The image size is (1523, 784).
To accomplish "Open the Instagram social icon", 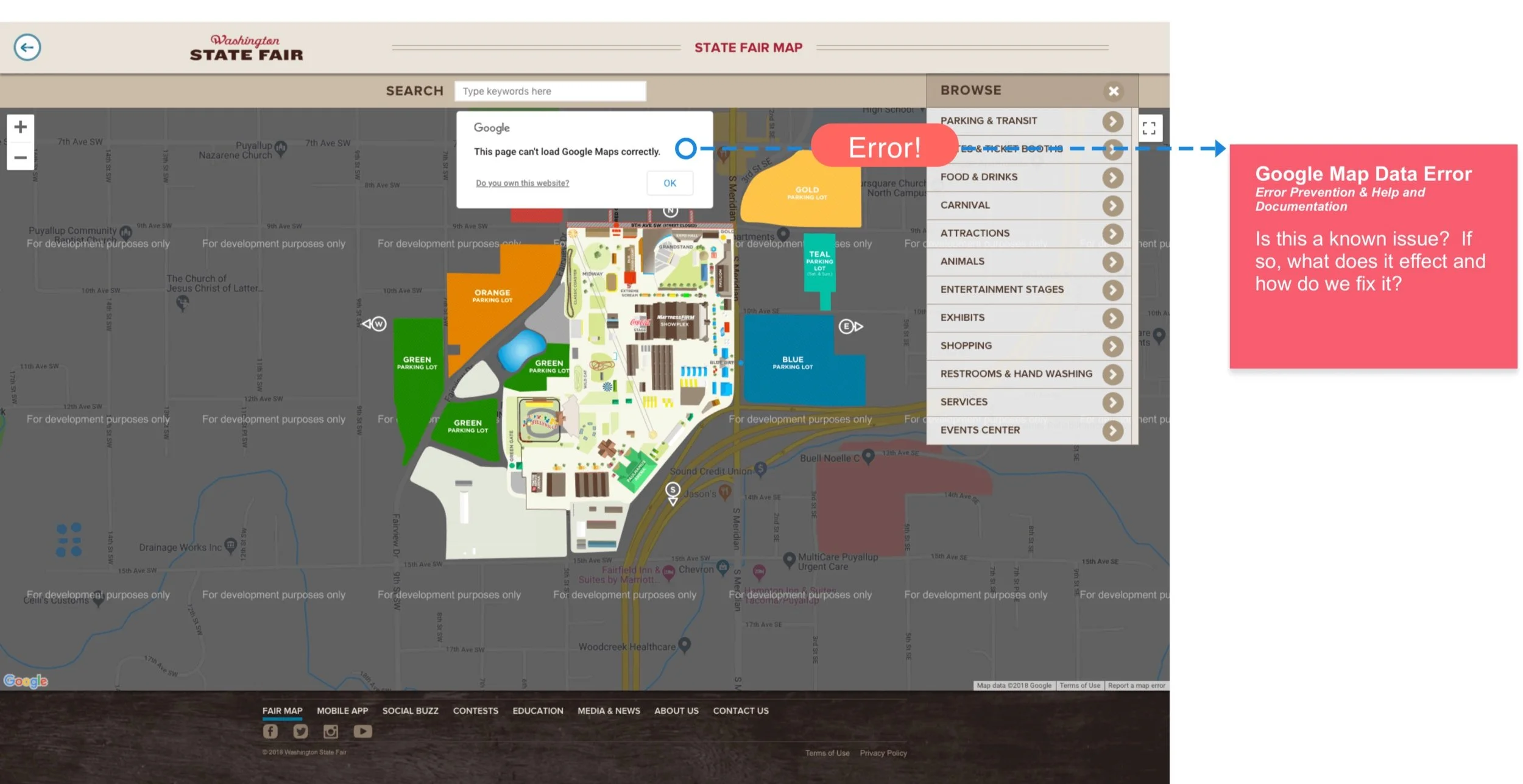I will pyautogui.click(x=331, y=731).
